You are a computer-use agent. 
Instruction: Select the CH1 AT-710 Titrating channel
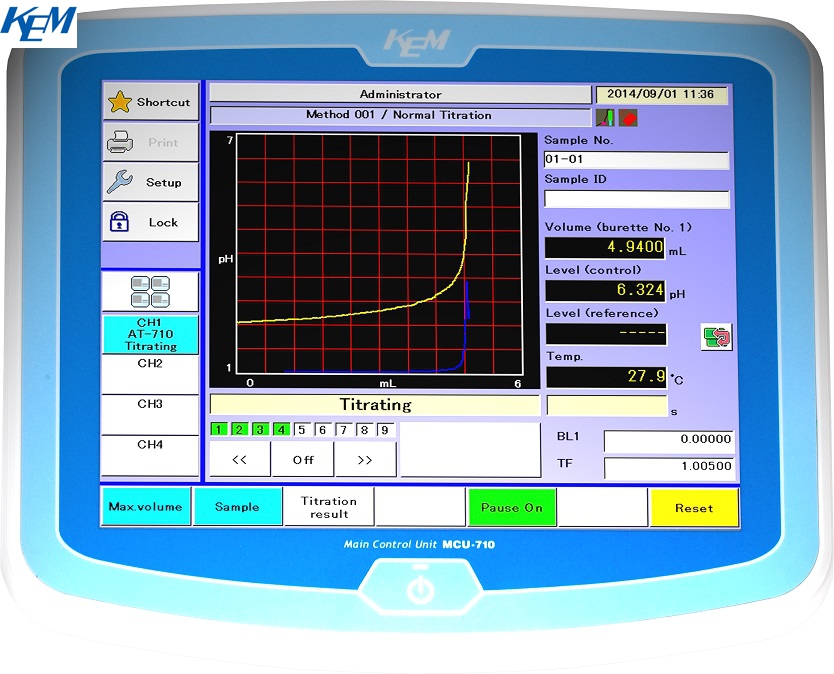(150, 334)
